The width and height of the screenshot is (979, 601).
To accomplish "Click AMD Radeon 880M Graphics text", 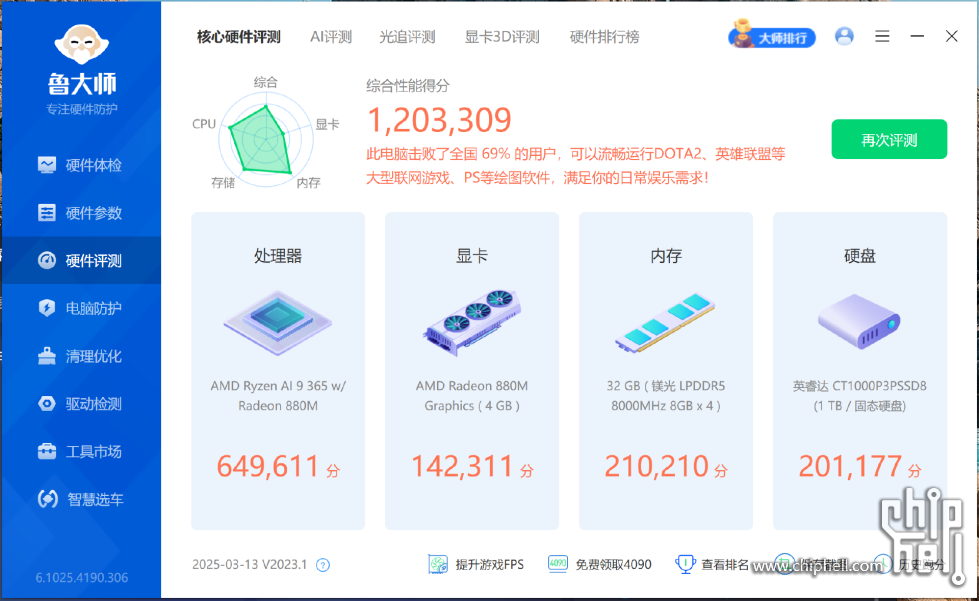I will 472,396.
